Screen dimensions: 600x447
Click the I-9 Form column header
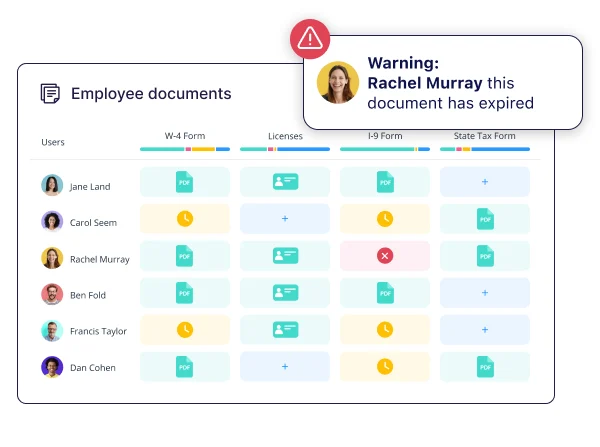pos(385,136)
